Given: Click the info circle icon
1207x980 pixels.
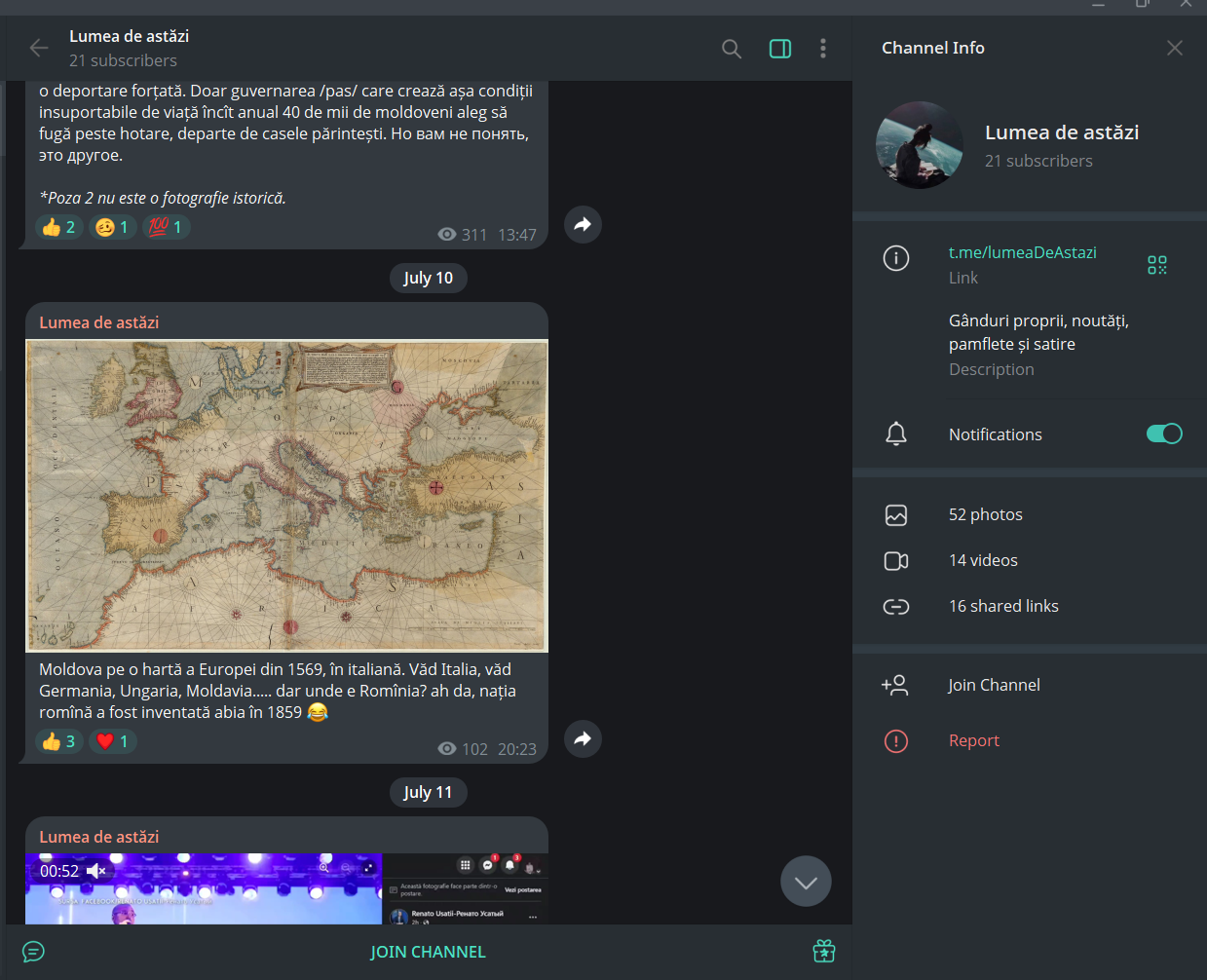Looking at the screenshot, I should click(896, 258).
